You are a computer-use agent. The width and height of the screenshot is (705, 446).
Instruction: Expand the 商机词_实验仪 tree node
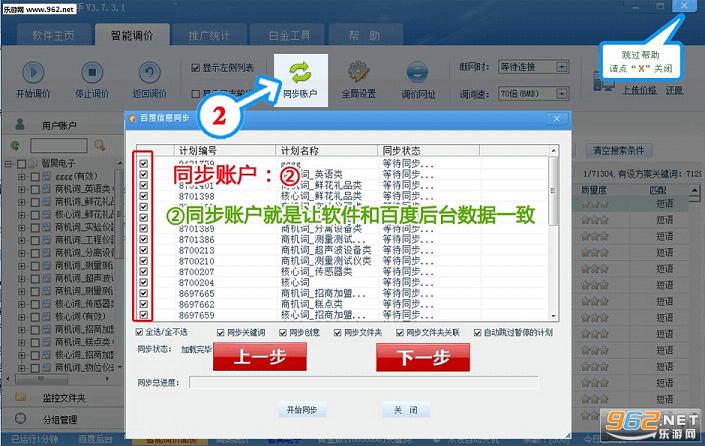click(22, 228)
